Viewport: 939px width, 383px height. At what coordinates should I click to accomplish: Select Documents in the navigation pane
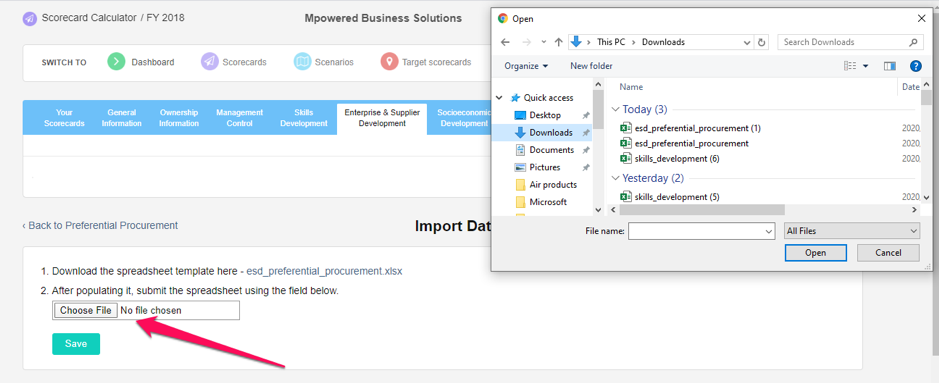click(552, 150)
